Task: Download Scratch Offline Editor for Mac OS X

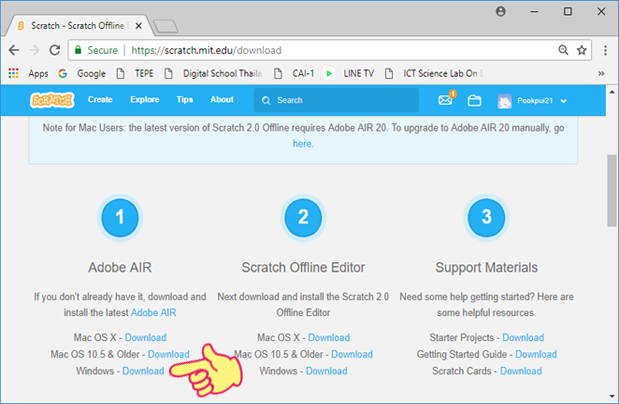Action: coord(329,338)
